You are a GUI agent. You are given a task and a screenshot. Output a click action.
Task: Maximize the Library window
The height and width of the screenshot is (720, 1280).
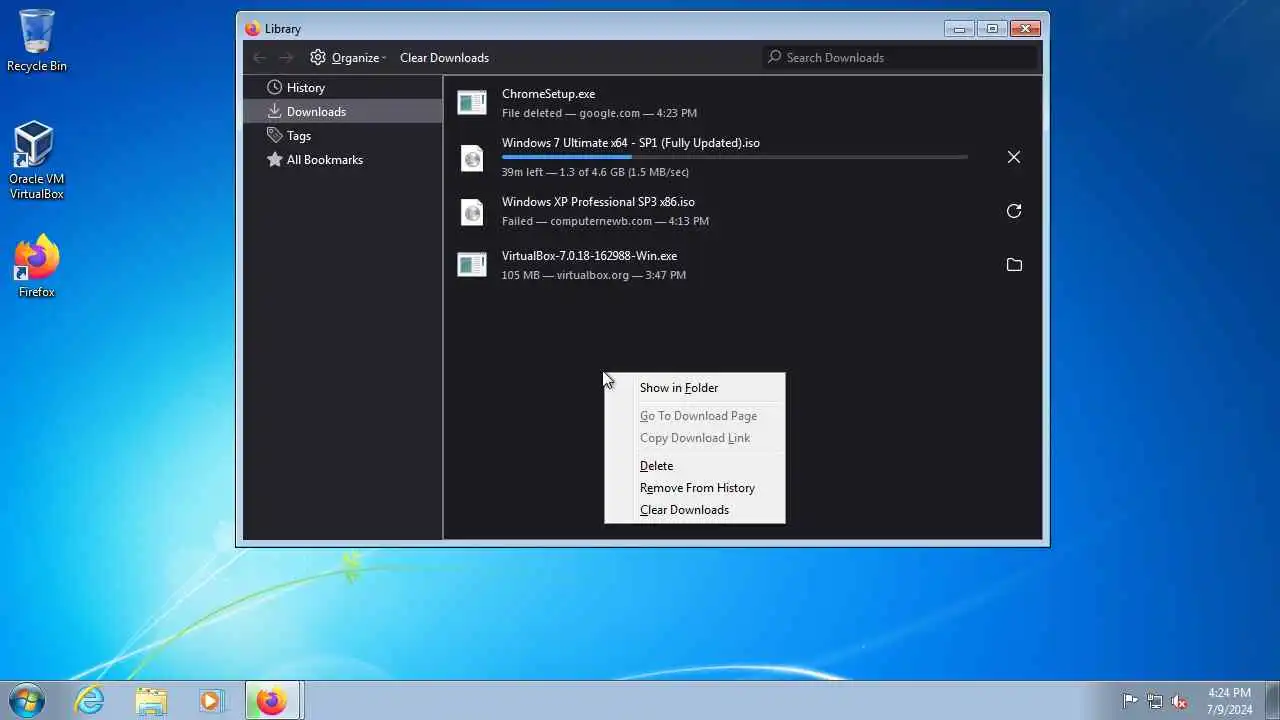[x=992, y=29]
